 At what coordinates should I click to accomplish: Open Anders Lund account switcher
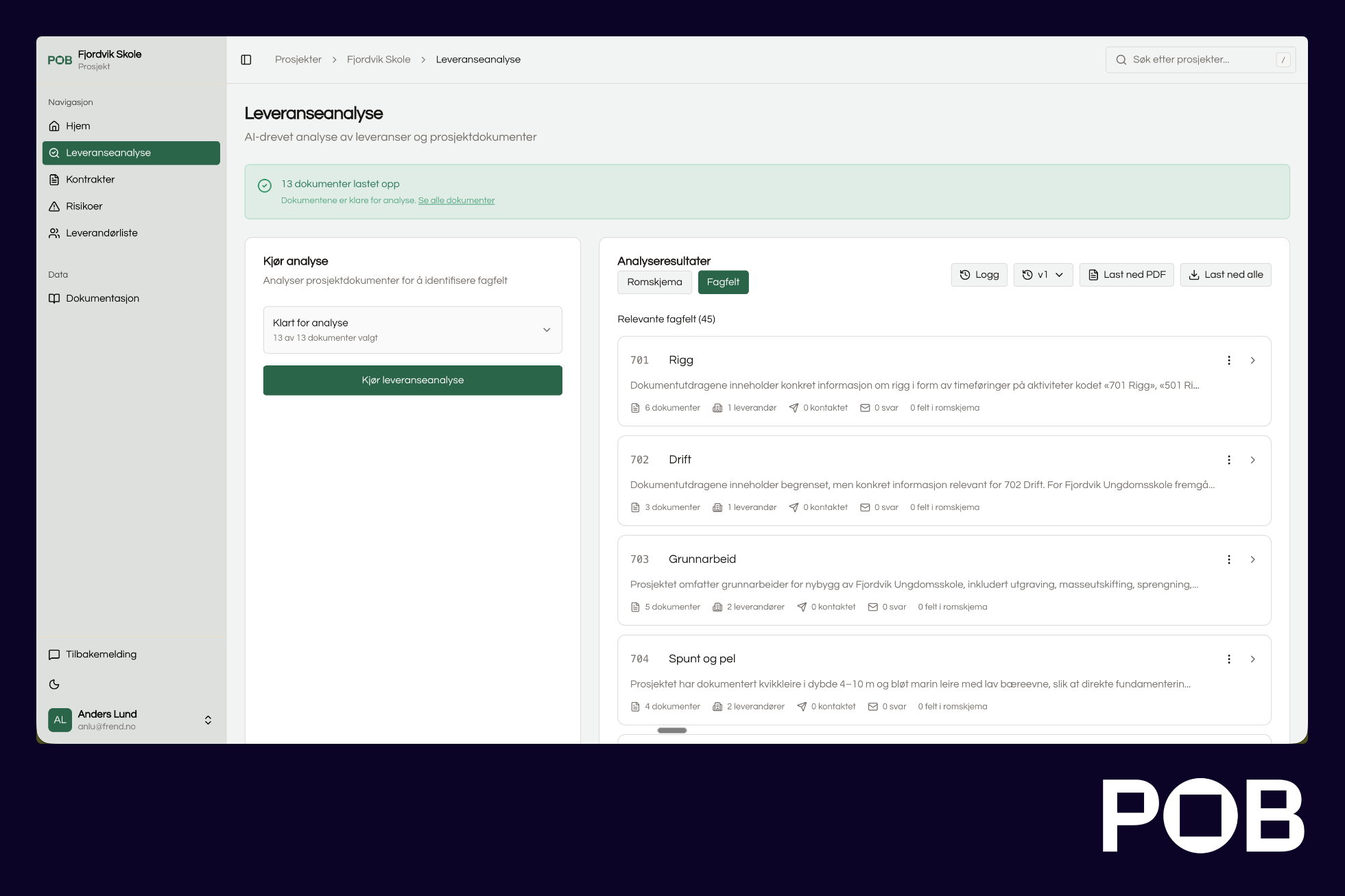coord(130,720)
